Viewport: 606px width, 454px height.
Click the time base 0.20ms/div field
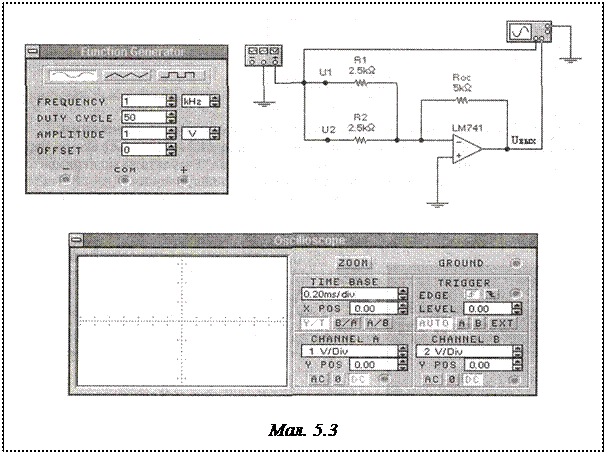[x=349, y=294]
